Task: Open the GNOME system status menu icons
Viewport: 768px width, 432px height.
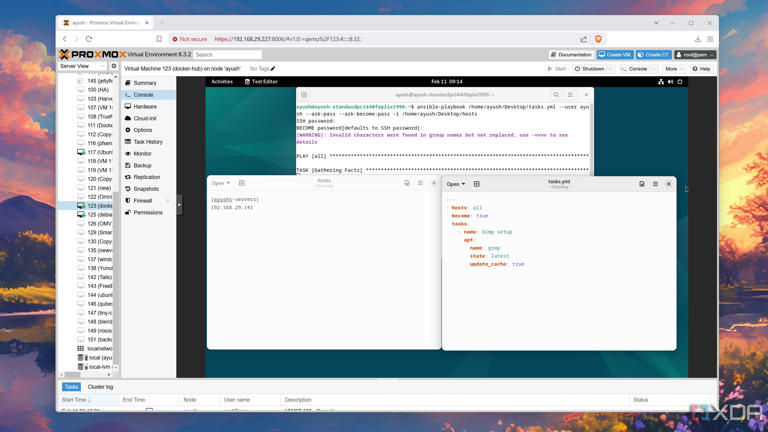Action: pos(670,82)
